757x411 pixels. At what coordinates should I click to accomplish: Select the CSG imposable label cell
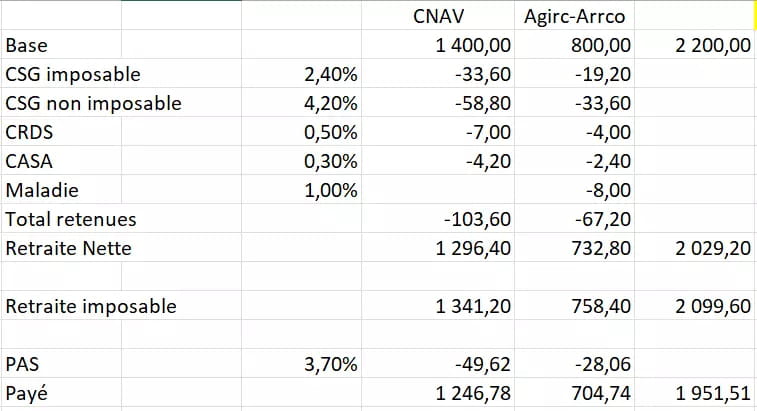click(x=73, y=74)
